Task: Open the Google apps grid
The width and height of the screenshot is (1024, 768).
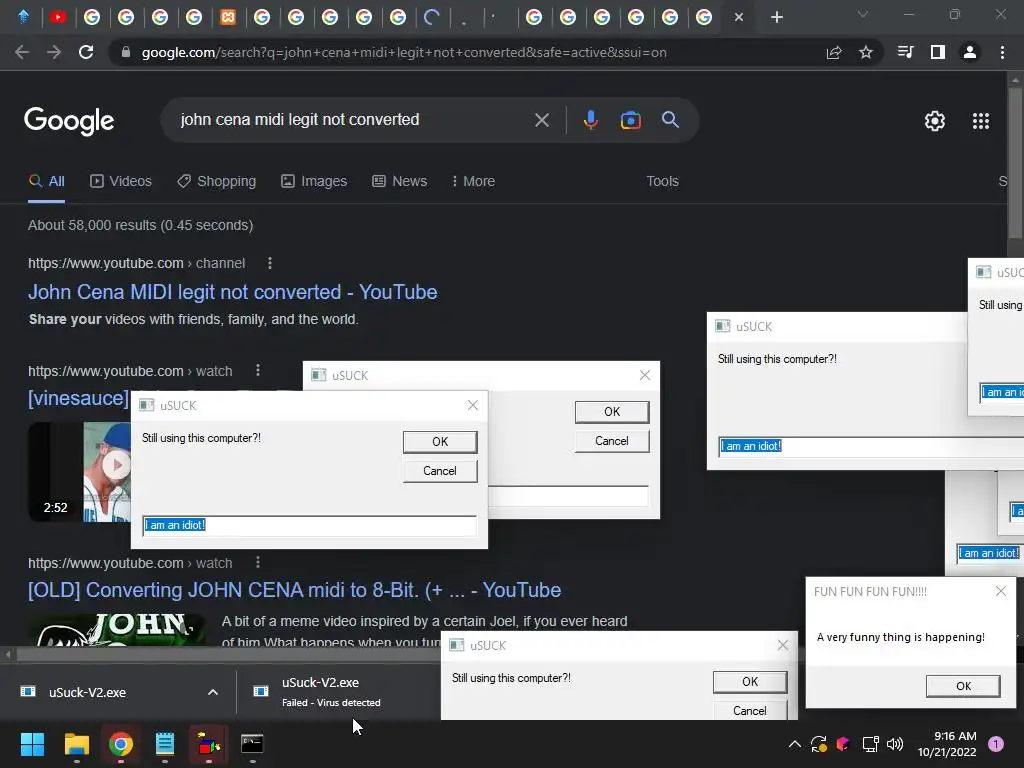Action: pyautogui.click(x=980, y=121)
